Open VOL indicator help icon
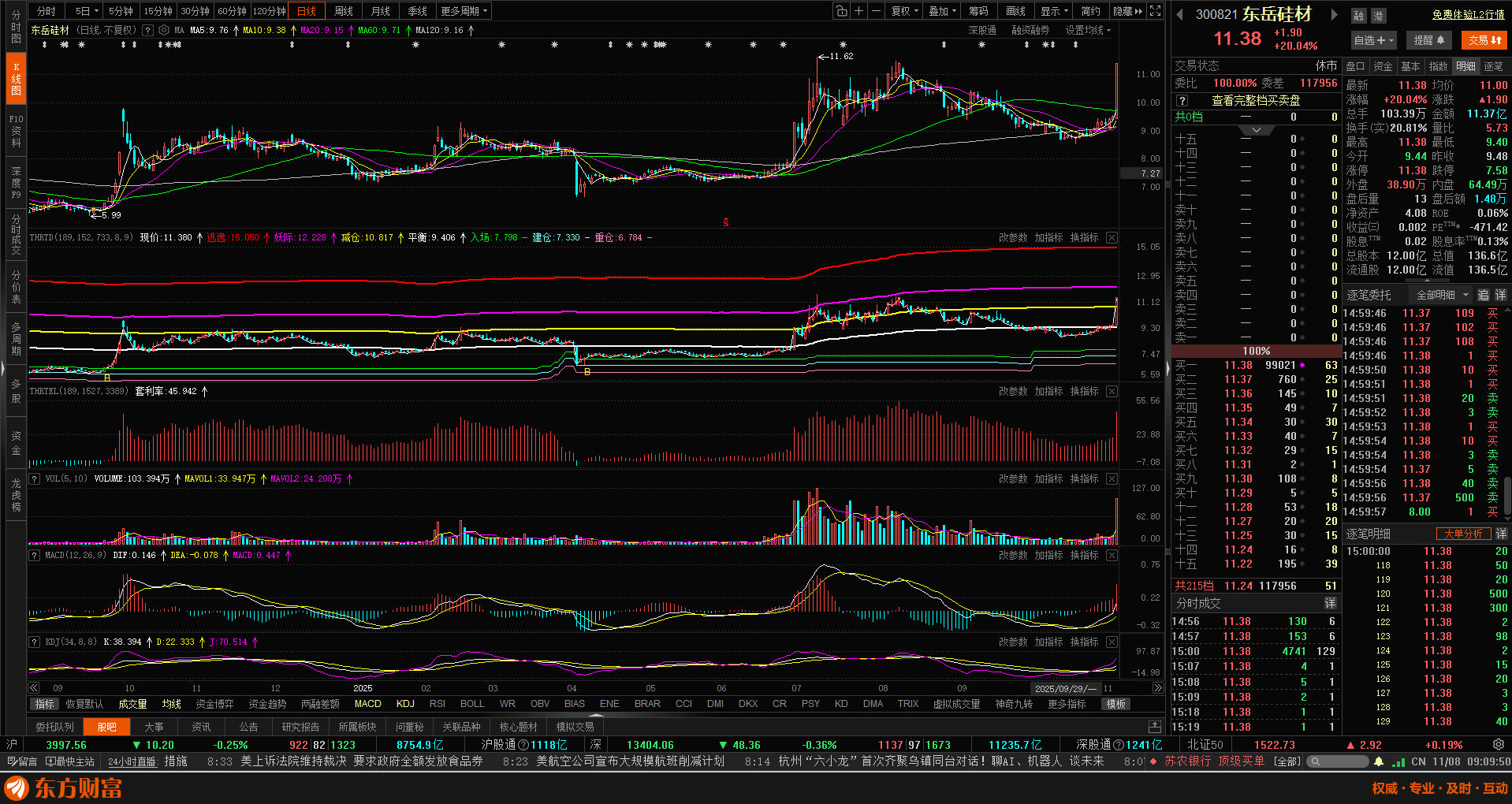 tap(35, 478)
